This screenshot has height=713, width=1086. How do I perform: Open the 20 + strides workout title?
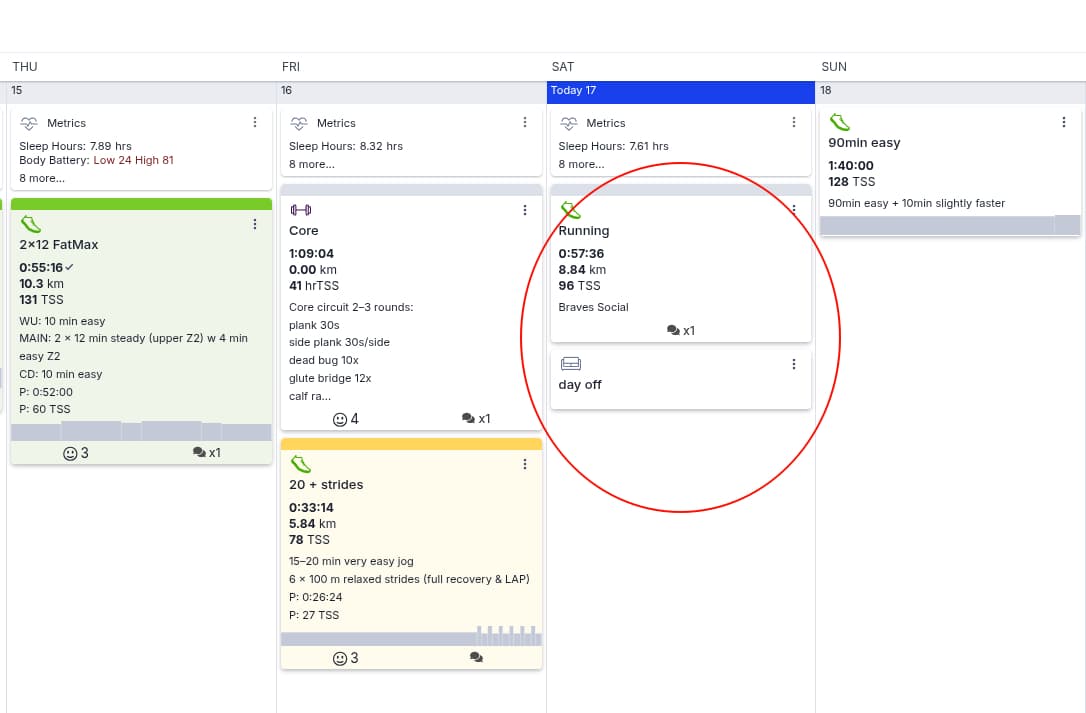[x=326, y=485]
